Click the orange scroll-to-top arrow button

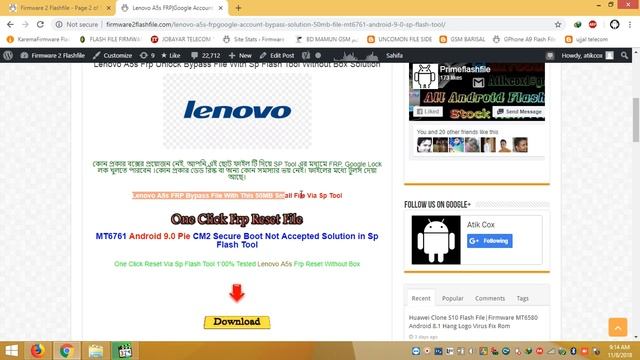pyautogui.click(x=618, y=327)
